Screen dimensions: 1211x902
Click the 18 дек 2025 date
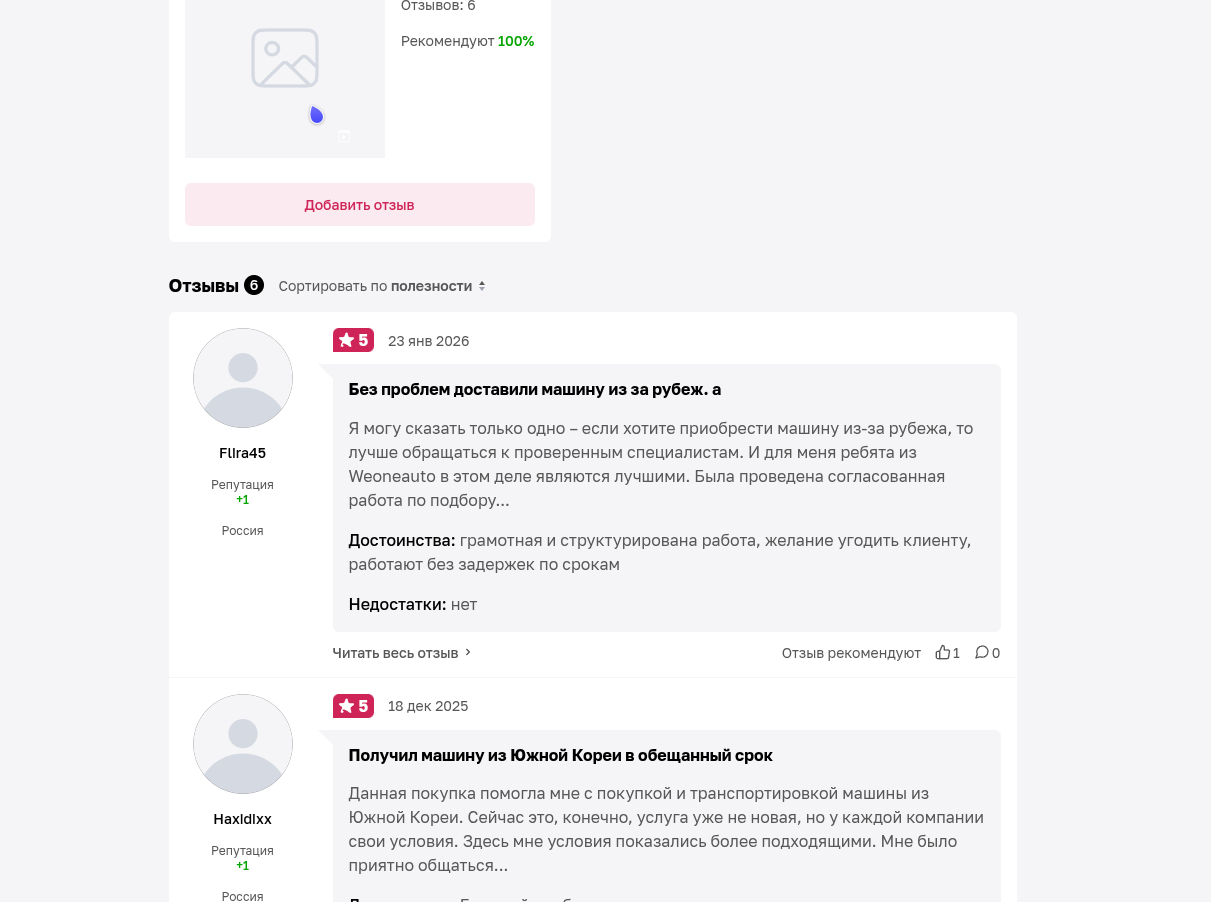click(x=428, y=706)
